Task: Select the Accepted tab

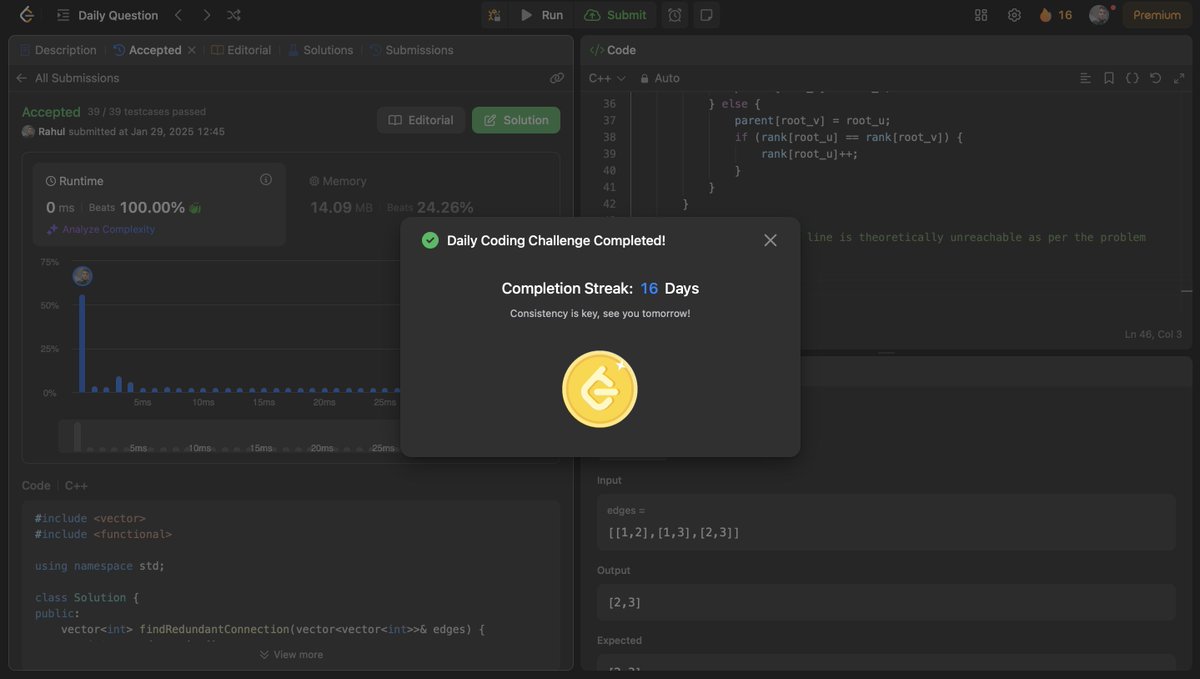Action: click(x=147, y=50)
